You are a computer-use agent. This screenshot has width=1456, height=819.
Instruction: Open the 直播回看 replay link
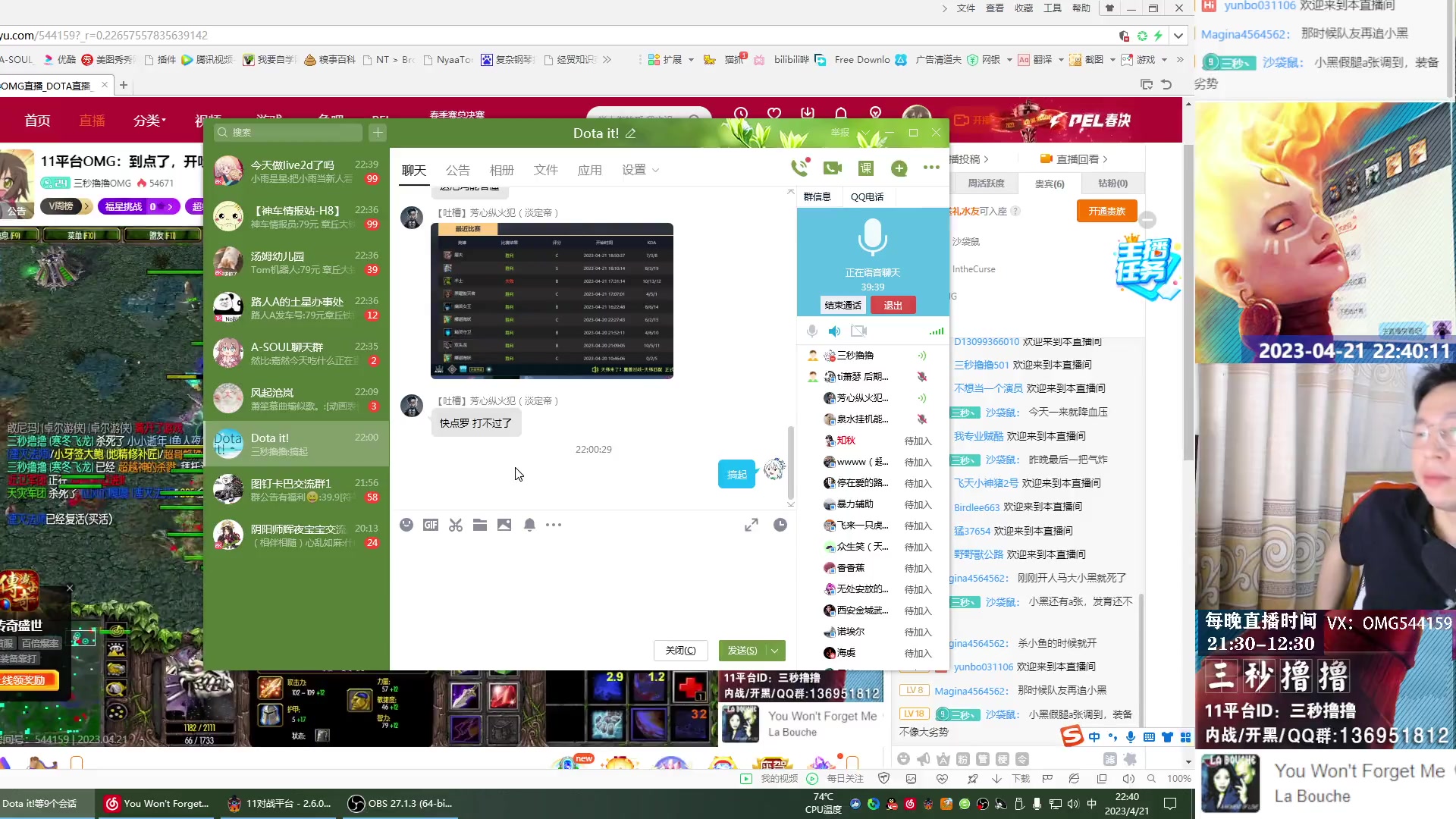click(1074, 159)
